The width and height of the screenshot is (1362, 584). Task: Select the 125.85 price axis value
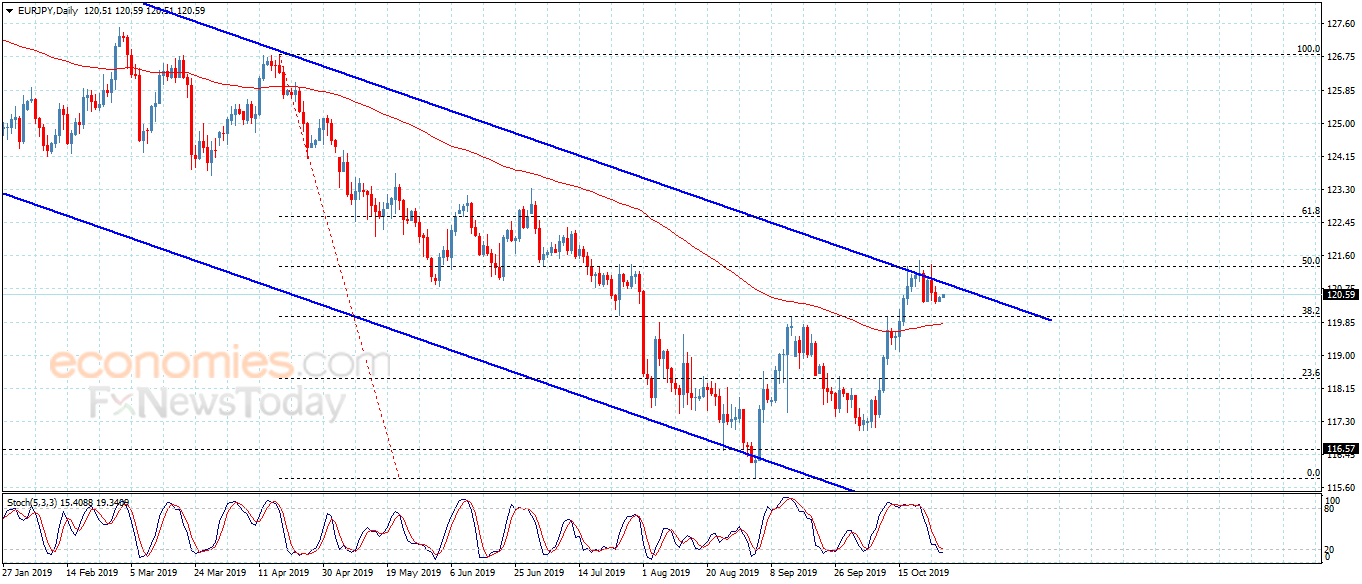1340,91
